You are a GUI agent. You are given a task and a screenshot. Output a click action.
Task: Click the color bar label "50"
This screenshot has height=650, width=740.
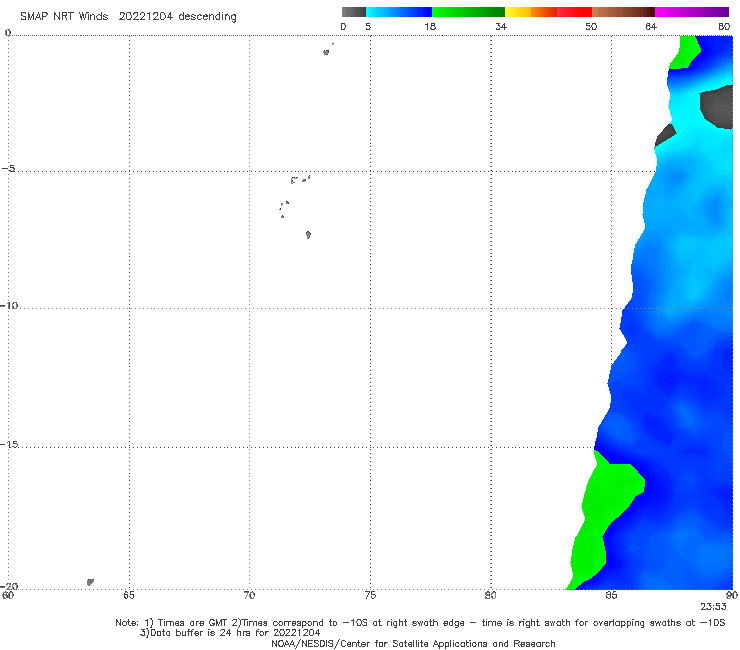click(x=591, y=26)
